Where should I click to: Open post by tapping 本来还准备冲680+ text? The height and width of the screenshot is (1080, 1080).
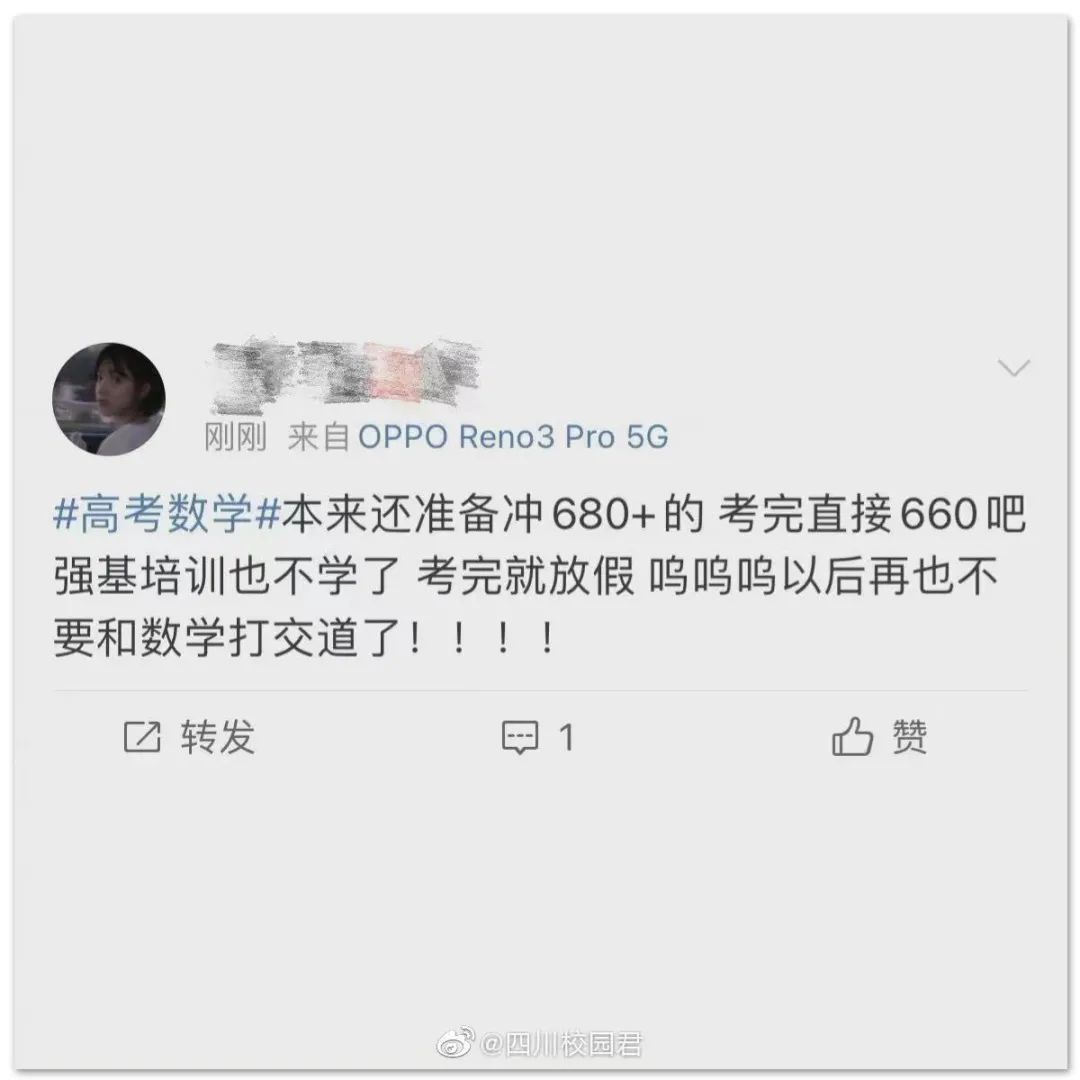pyautogui.click(x=468, y=514)
